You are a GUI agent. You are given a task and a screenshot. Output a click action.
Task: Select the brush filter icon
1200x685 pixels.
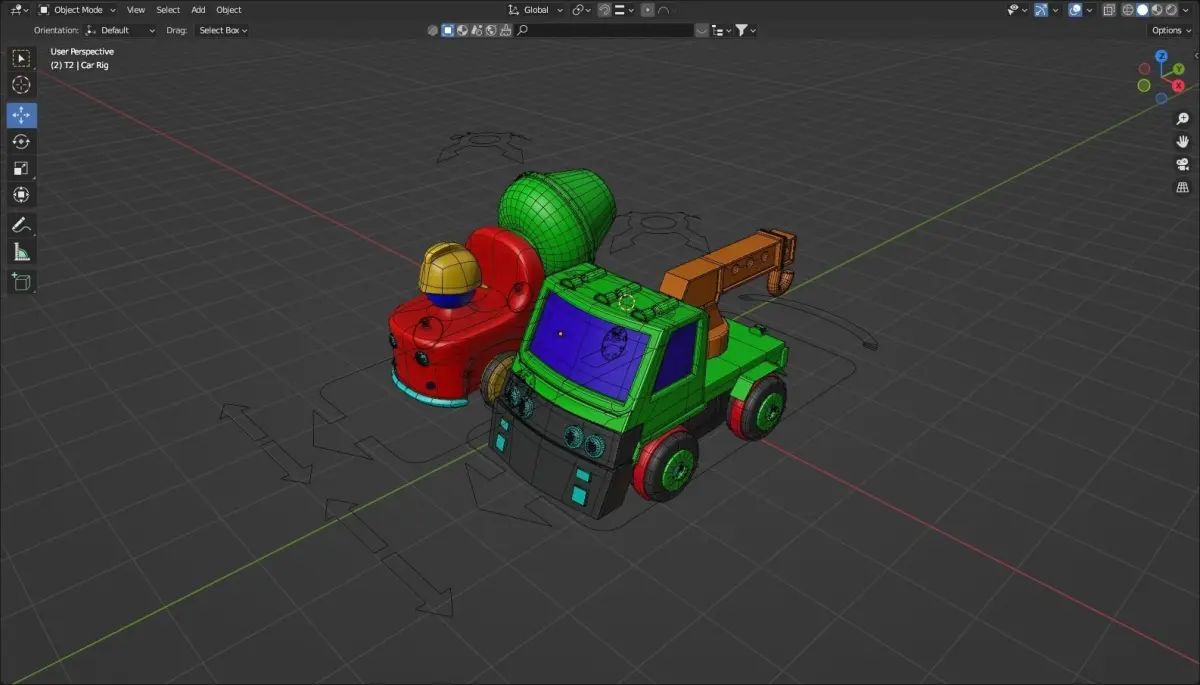[x=505, y=30]
